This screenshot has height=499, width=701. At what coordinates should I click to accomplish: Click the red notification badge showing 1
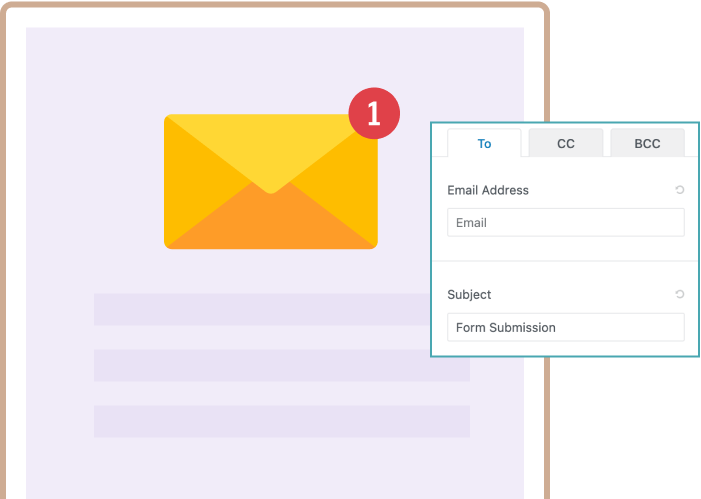[x=374, y=114]
